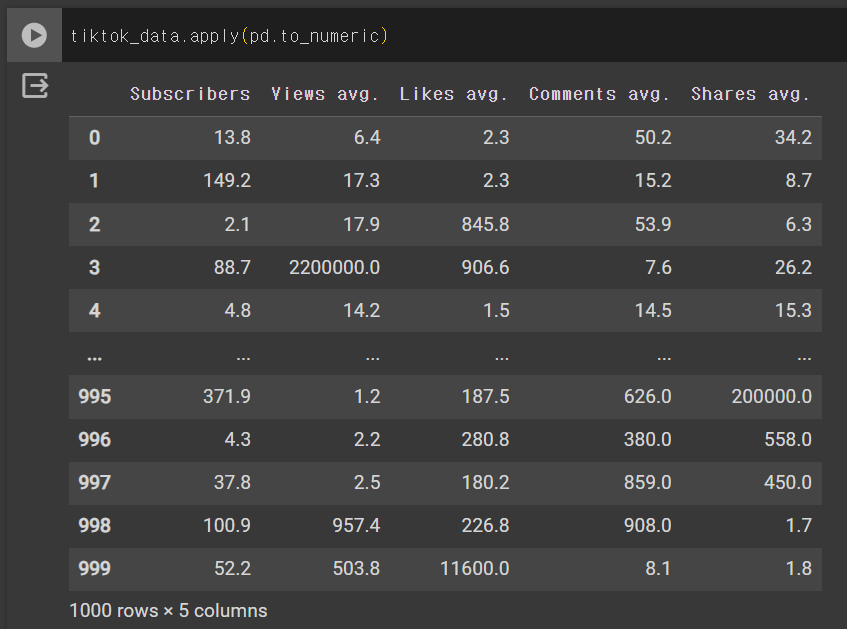Click the value 52.2 in Subscribers
This screenshot has height=629, width=847.
pyautogui.click(x=232, y=568)
